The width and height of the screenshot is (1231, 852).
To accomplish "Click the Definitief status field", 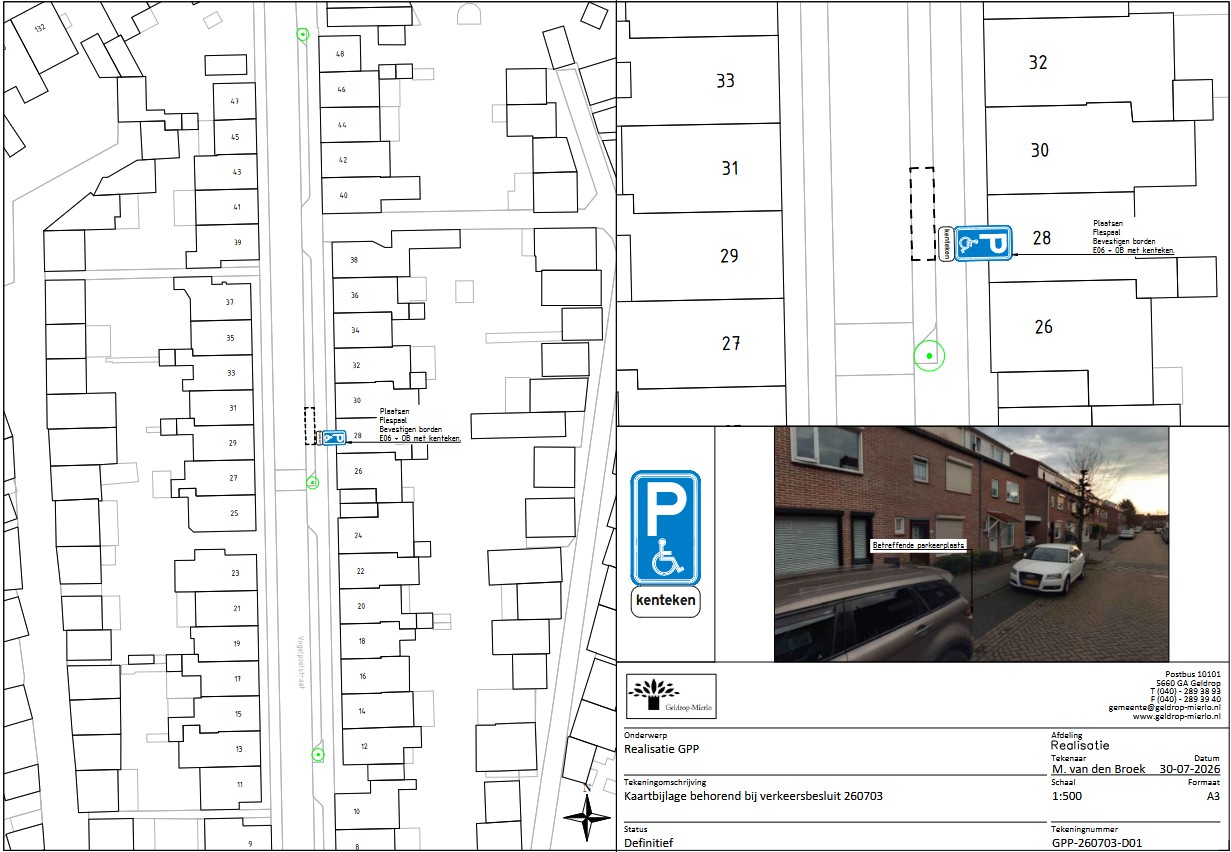I will coord(648,843).
